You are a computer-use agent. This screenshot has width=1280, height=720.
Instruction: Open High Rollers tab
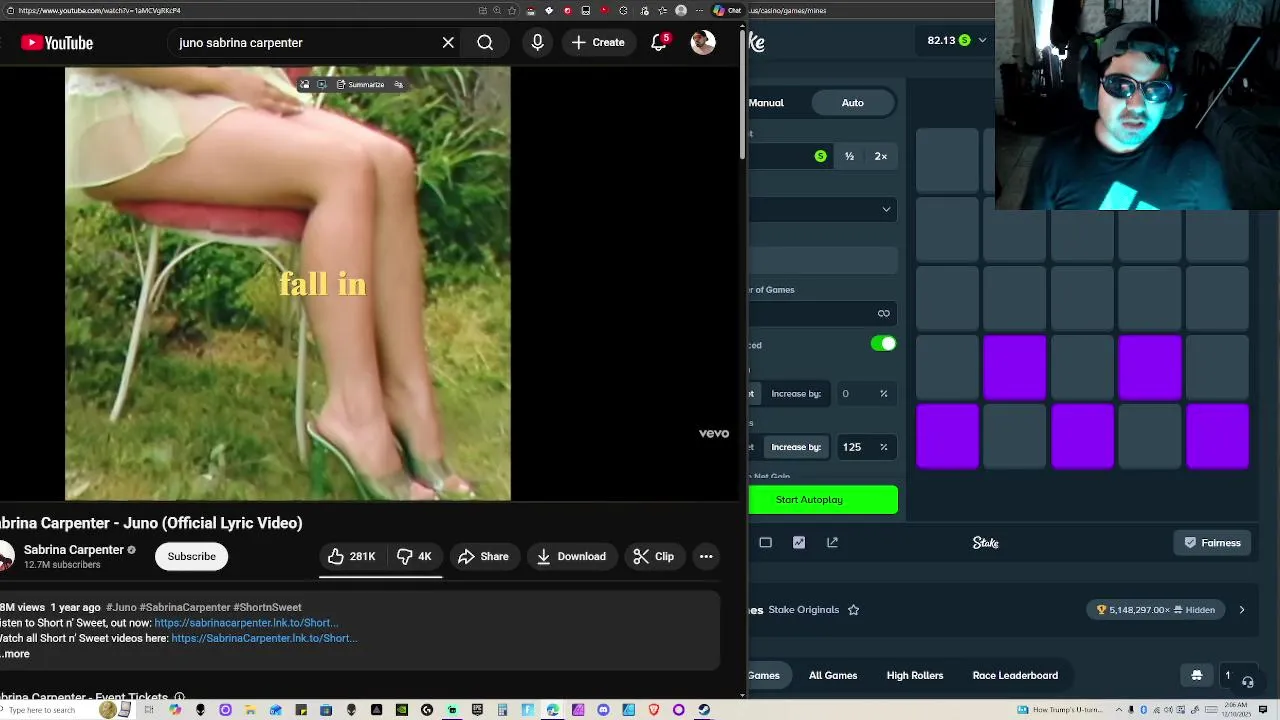[915, 676]
